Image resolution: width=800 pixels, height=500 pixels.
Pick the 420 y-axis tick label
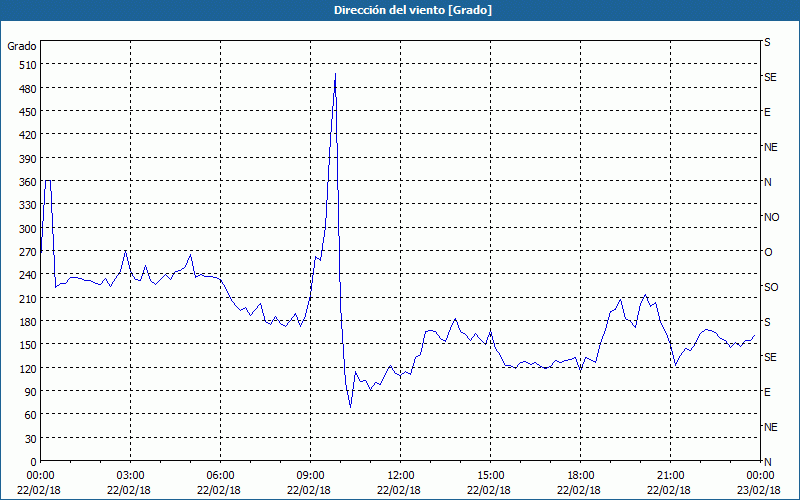tap(27, 136)
